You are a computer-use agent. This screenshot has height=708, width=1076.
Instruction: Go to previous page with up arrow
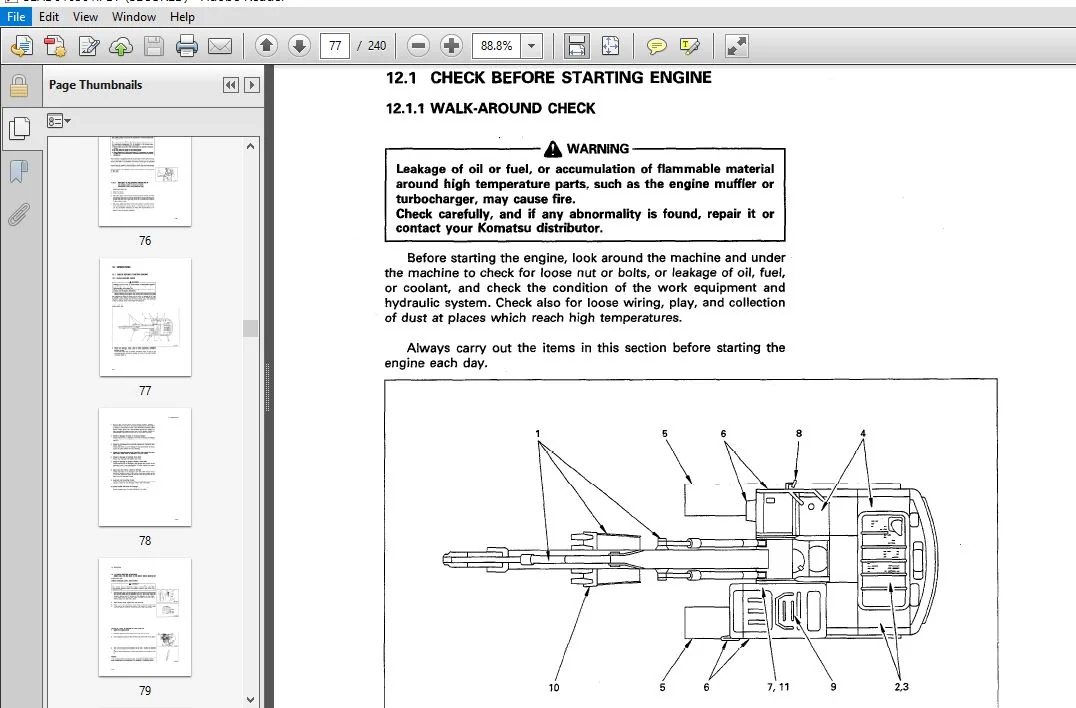[266, 46]
